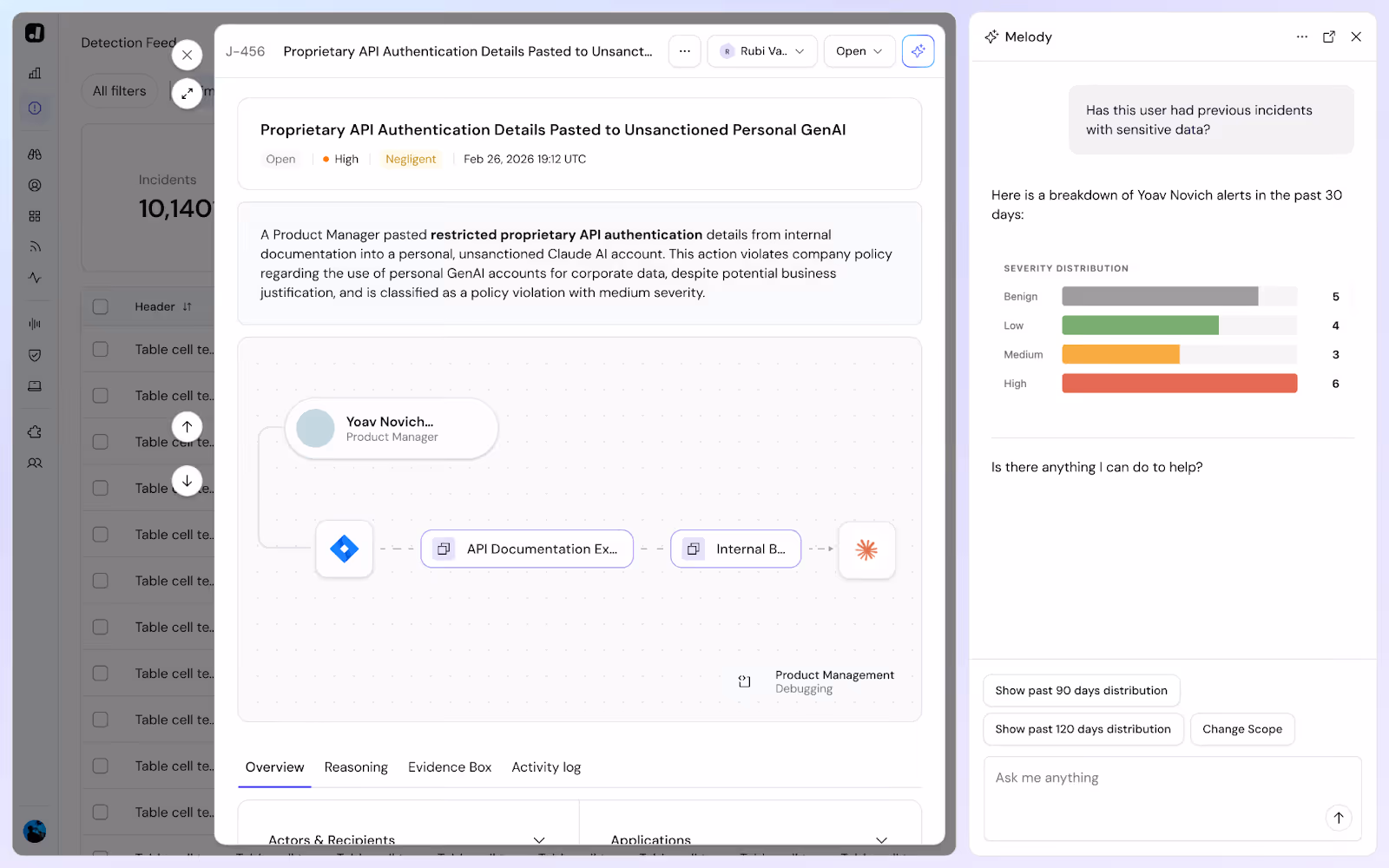Screen dimensions: 1389x868
Task: Close the incident detail panel
Action: (188, 55)
